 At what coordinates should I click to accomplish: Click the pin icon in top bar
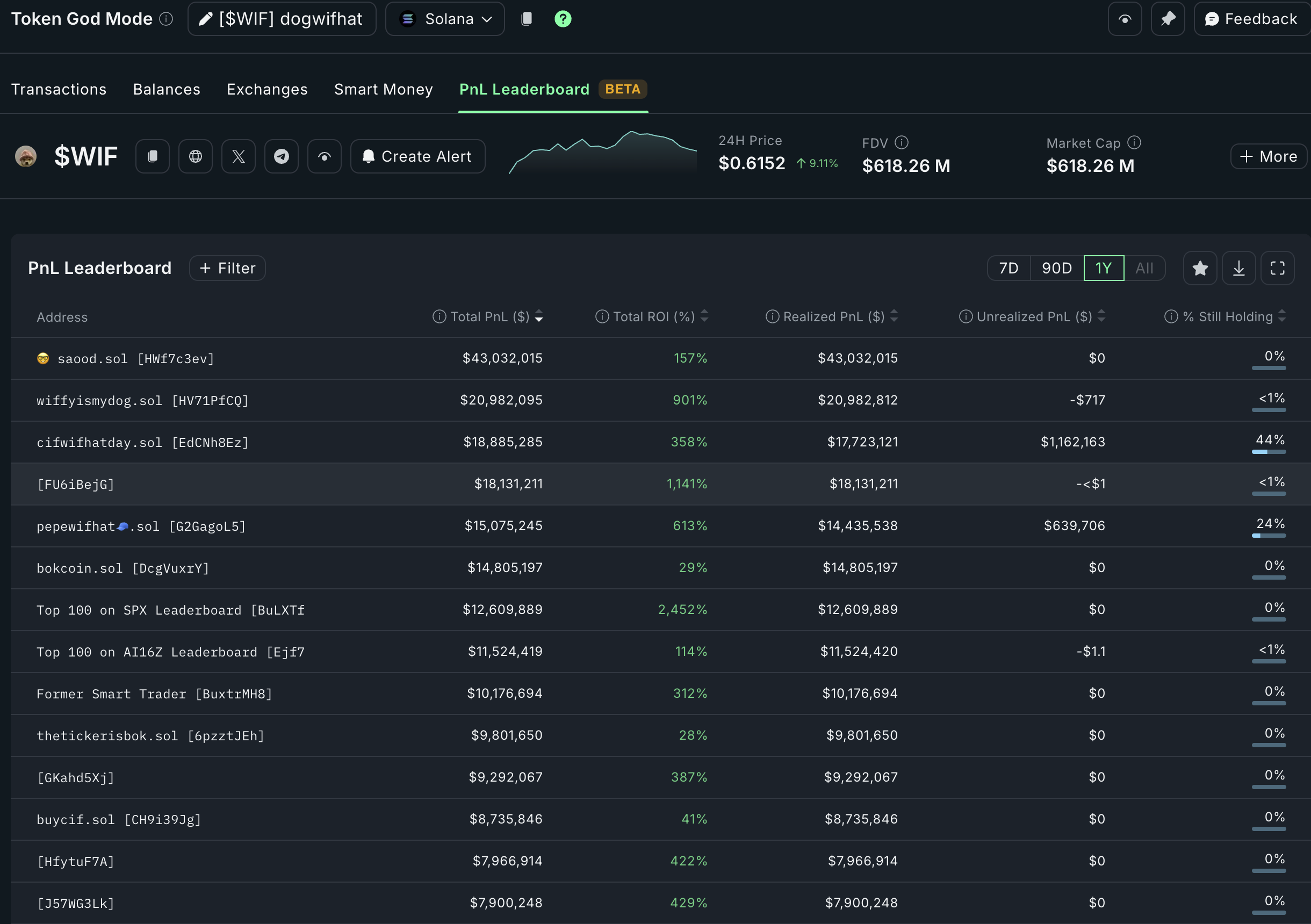pos(1168,19)
